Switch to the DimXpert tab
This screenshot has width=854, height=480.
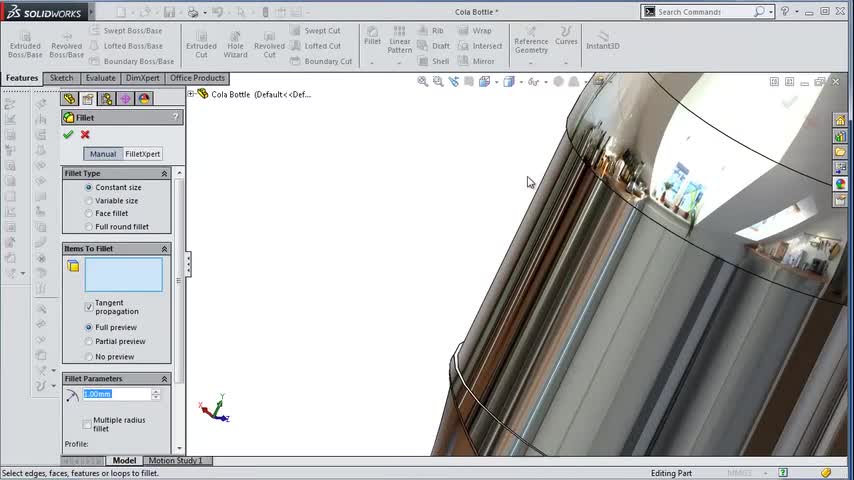click(143, 78)
